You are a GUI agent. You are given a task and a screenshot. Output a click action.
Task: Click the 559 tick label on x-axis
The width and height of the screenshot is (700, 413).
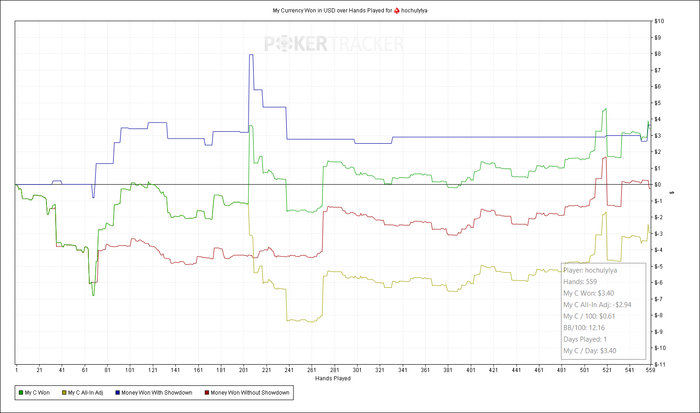(650, 370)
